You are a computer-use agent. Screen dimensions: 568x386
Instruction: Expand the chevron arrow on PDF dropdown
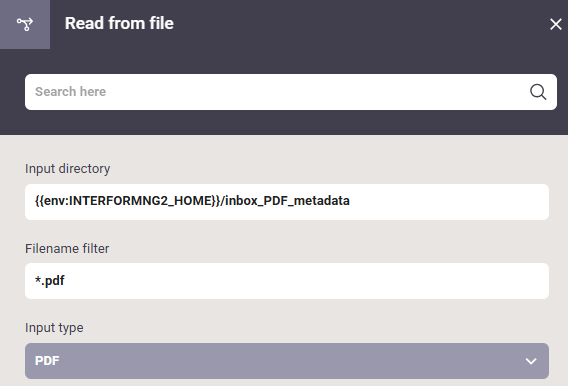tap(531, 361)
